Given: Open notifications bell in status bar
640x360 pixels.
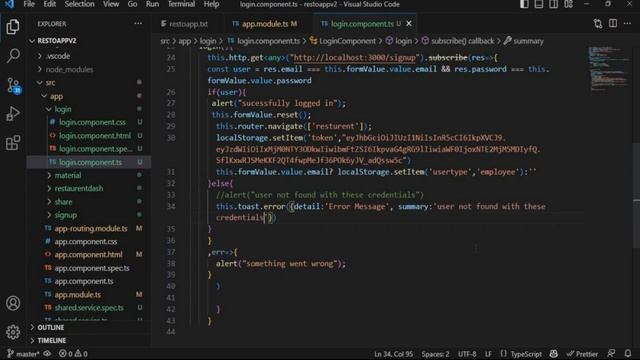Looking at the screenshot, I should pyautogui.click(x=628, y=354).
